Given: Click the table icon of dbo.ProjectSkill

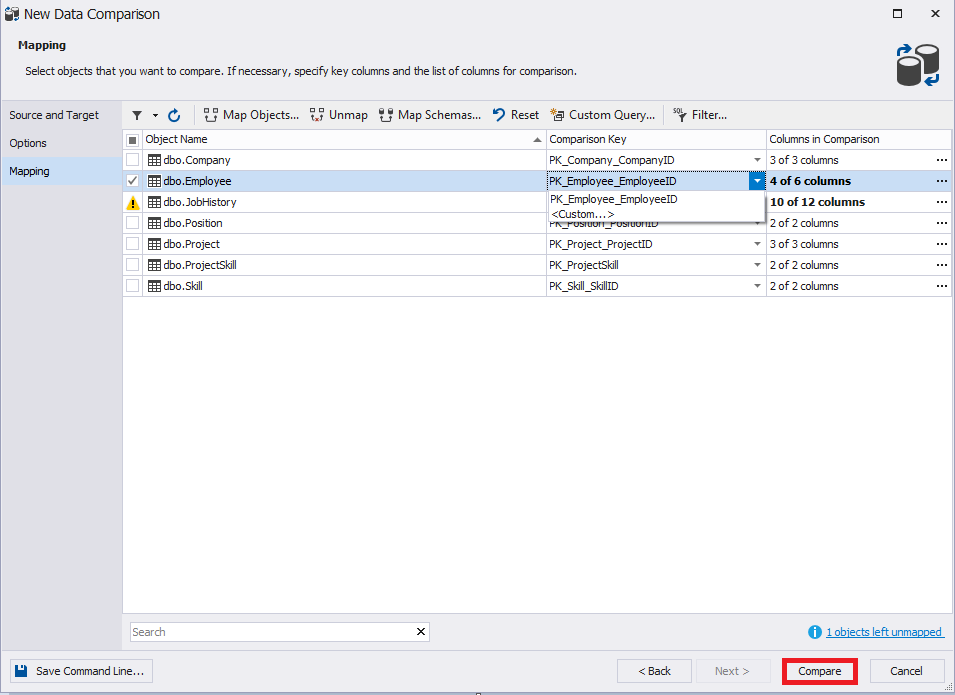Looking at the screenshot, I should [155, 265].
